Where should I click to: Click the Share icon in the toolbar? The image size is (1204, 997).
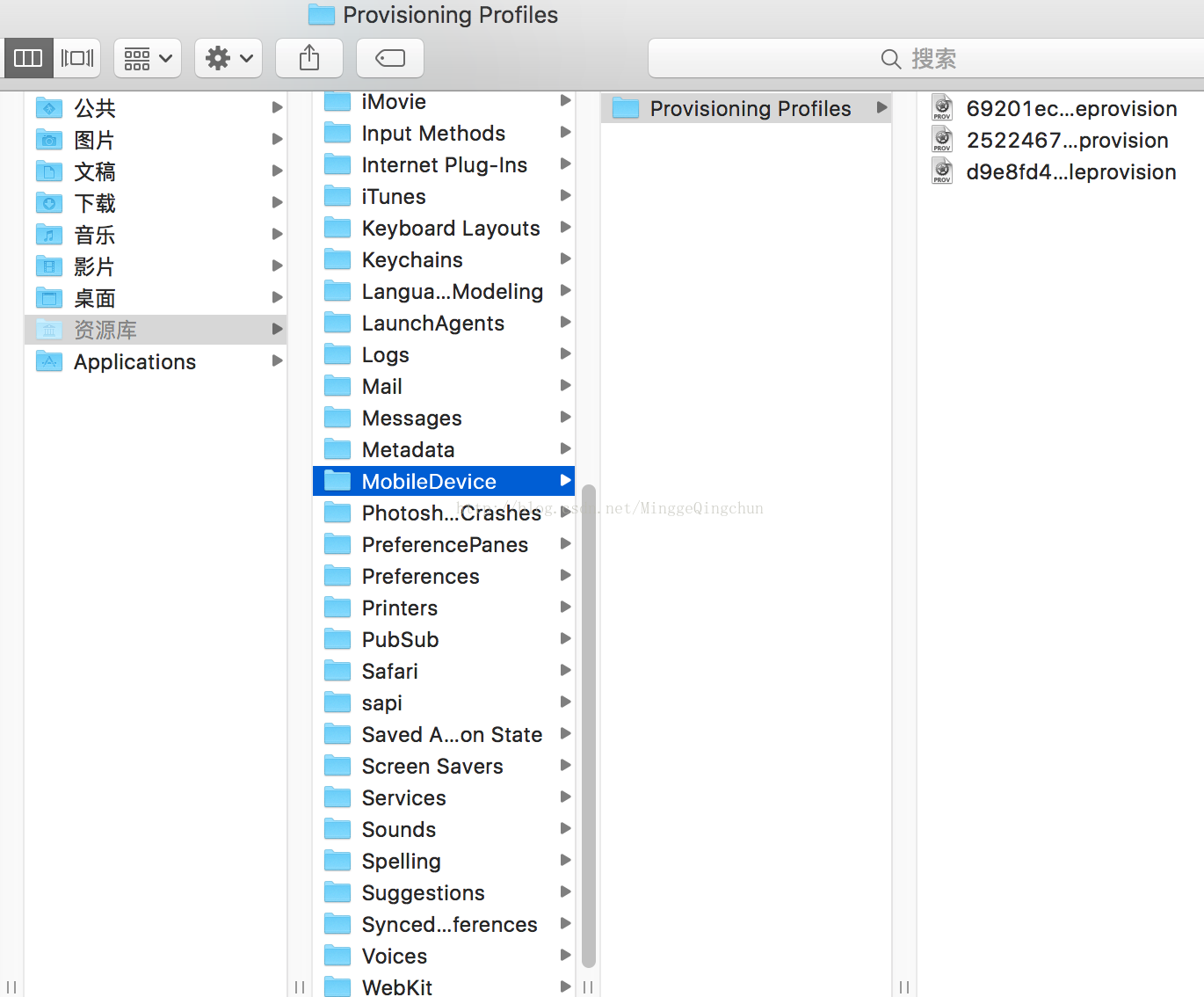(308, 57)
